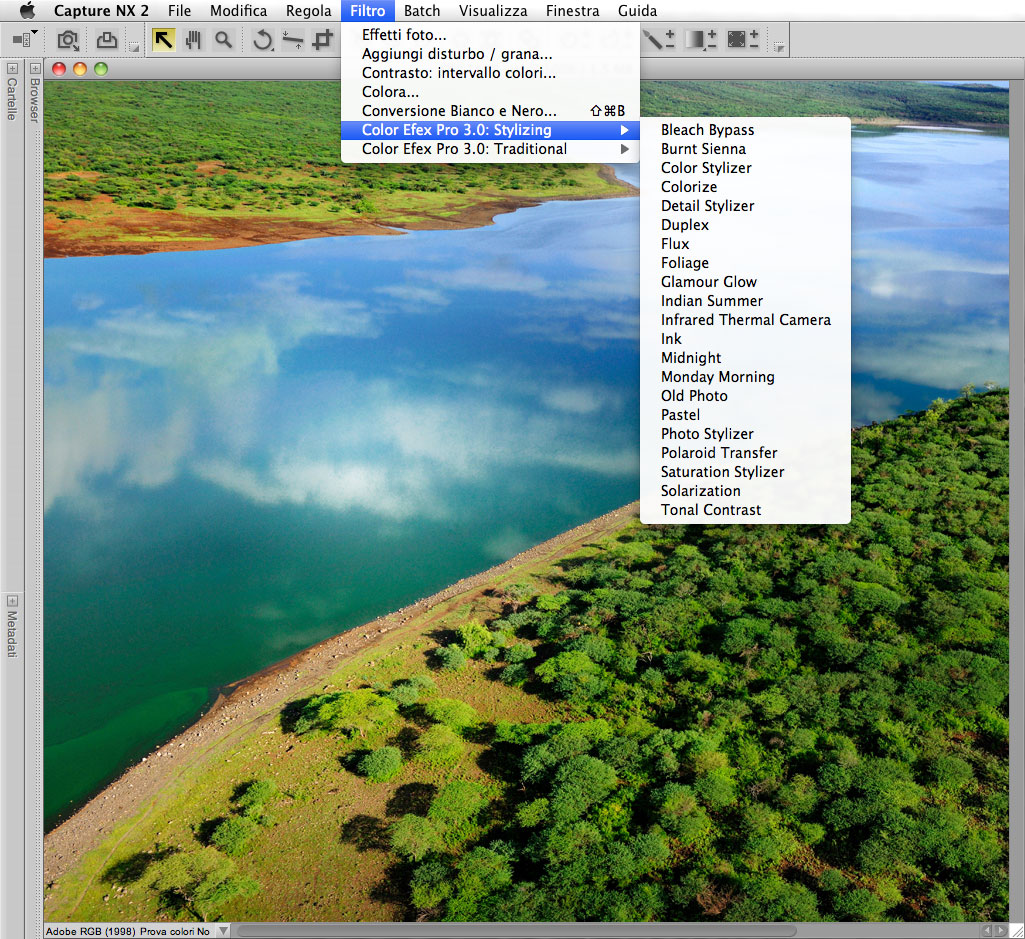1025x939 pixels.
Task: Select Indian Summer filter
Action: [x=745, y=301]
